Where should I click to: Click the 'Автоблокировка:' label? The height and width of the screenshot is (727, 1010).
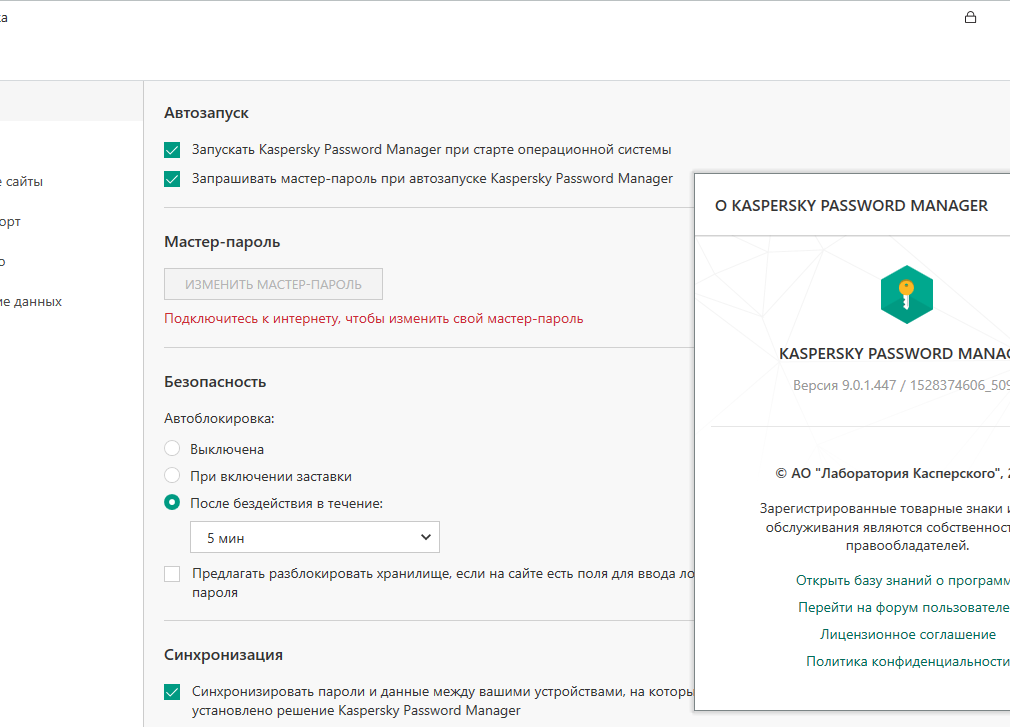(x=219, y=419)
